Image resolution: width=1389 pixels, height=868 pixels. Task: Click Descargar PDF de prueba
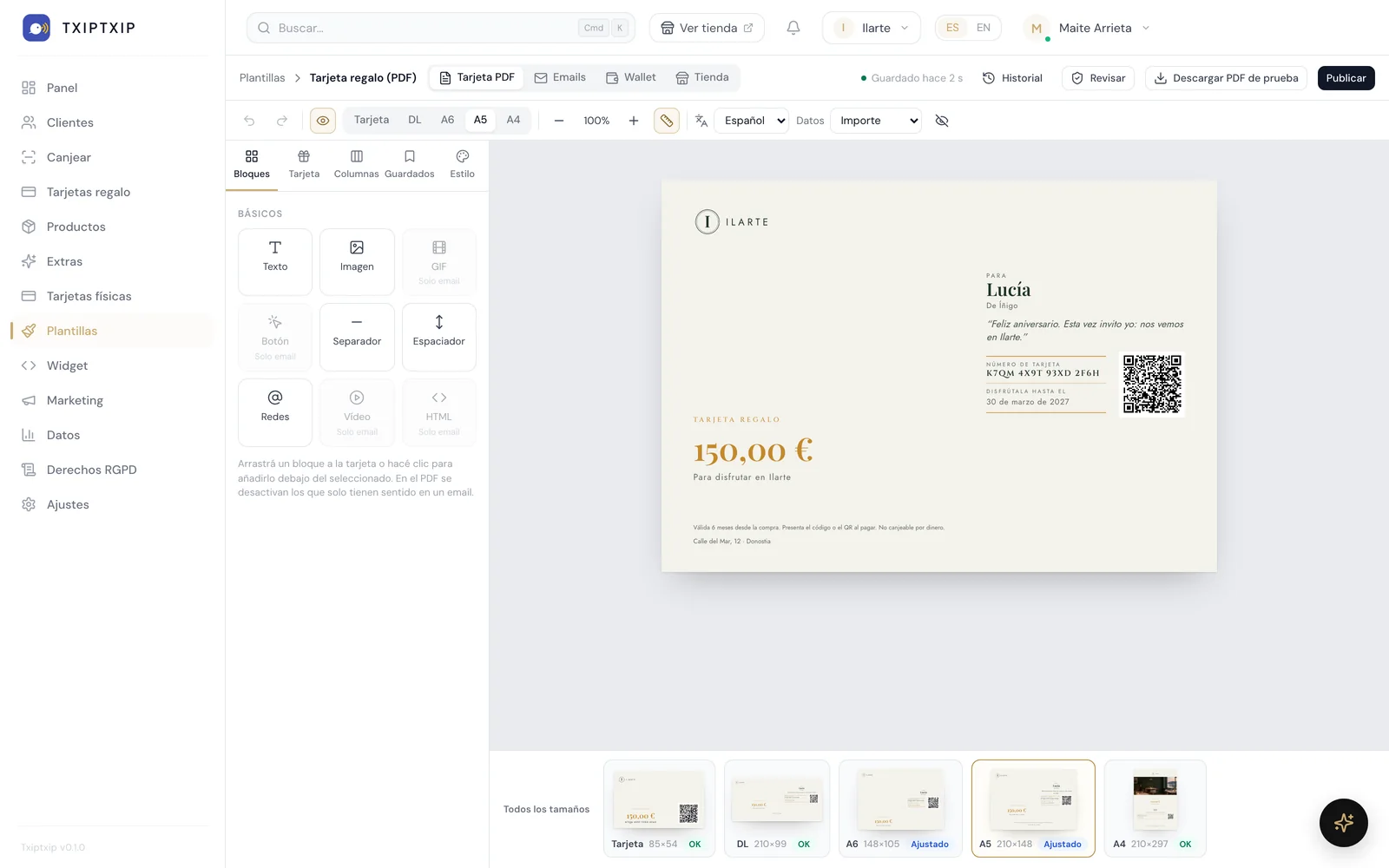(1226, 78)
